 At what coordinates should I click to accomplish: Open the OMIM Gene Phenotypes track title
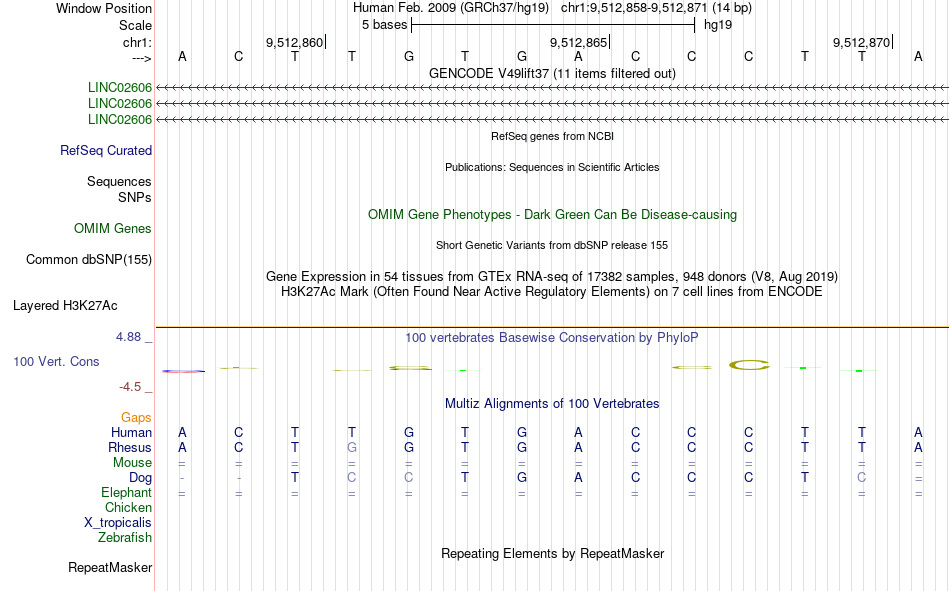(x=552, y=215)
